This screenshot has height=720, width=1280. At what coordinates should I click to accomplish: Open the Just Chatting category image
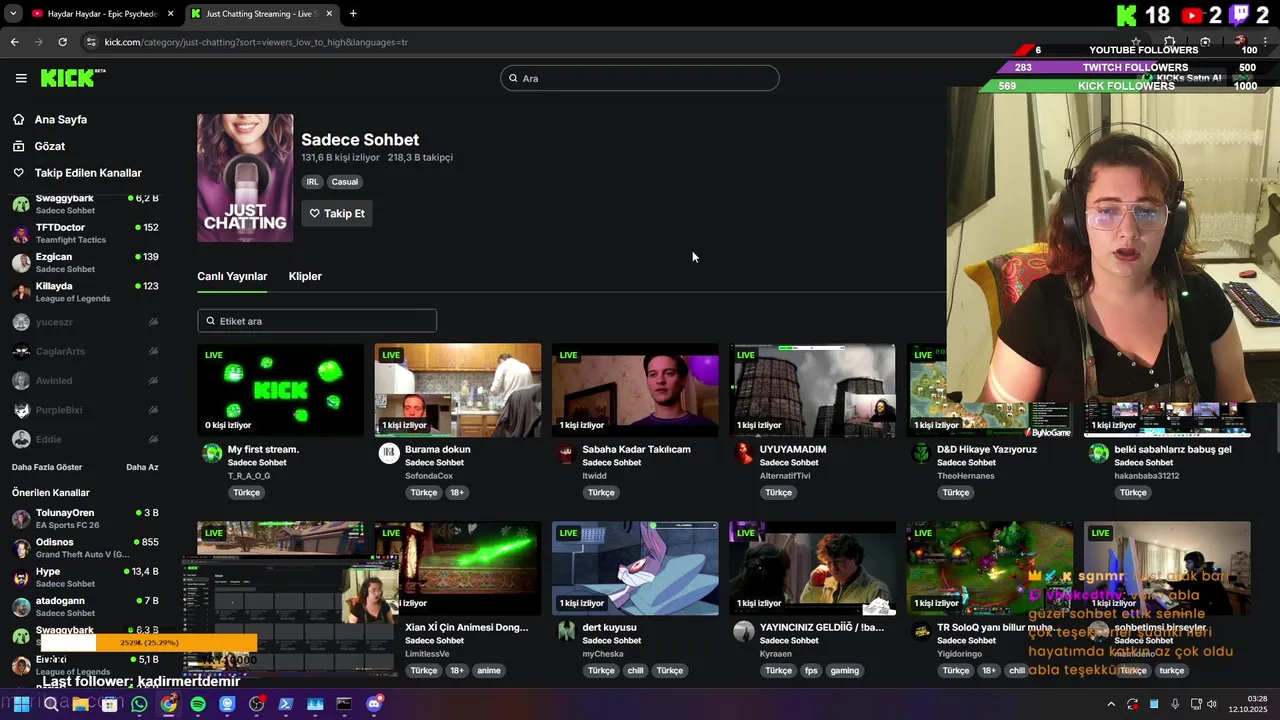point(245,177)
